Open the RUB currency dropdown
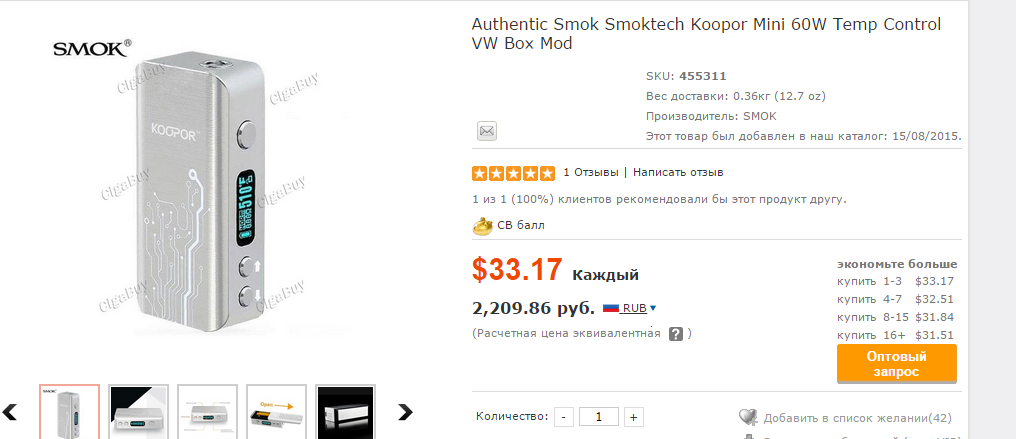1016x439 pixels. 640,308
